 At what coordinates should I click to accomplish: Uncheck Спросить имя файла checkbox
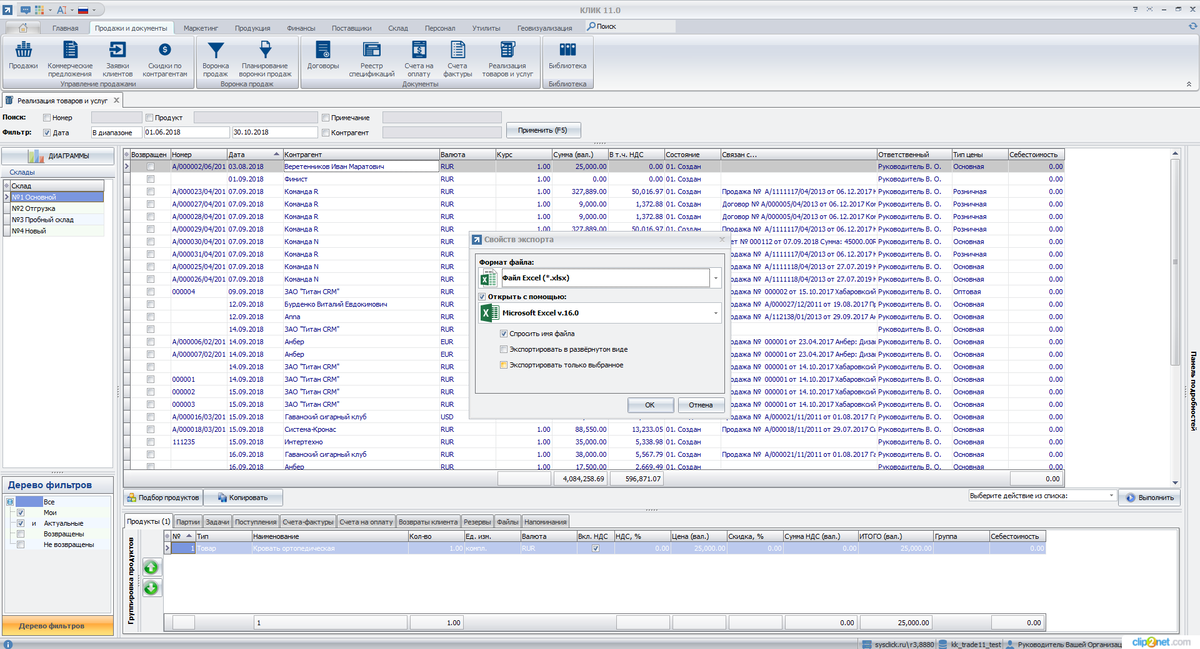tap(503, 333)
